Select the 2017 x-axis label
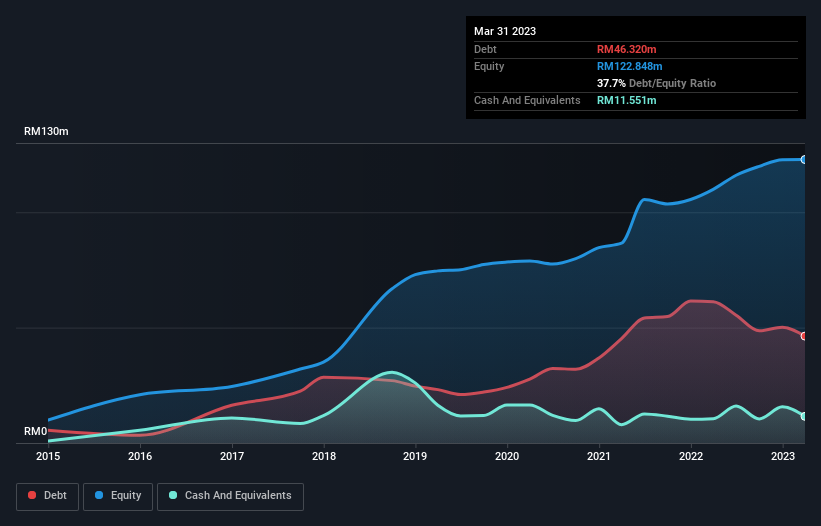821x526 pixels. (x=231, y=456)
